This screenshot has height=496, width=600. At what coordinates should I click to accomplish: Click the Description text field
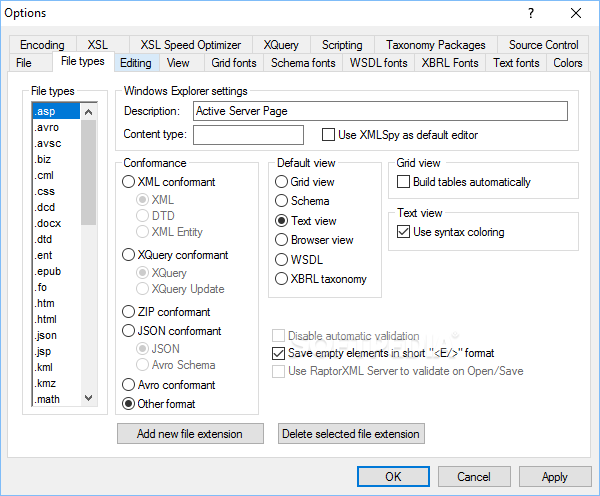[380, 111]
